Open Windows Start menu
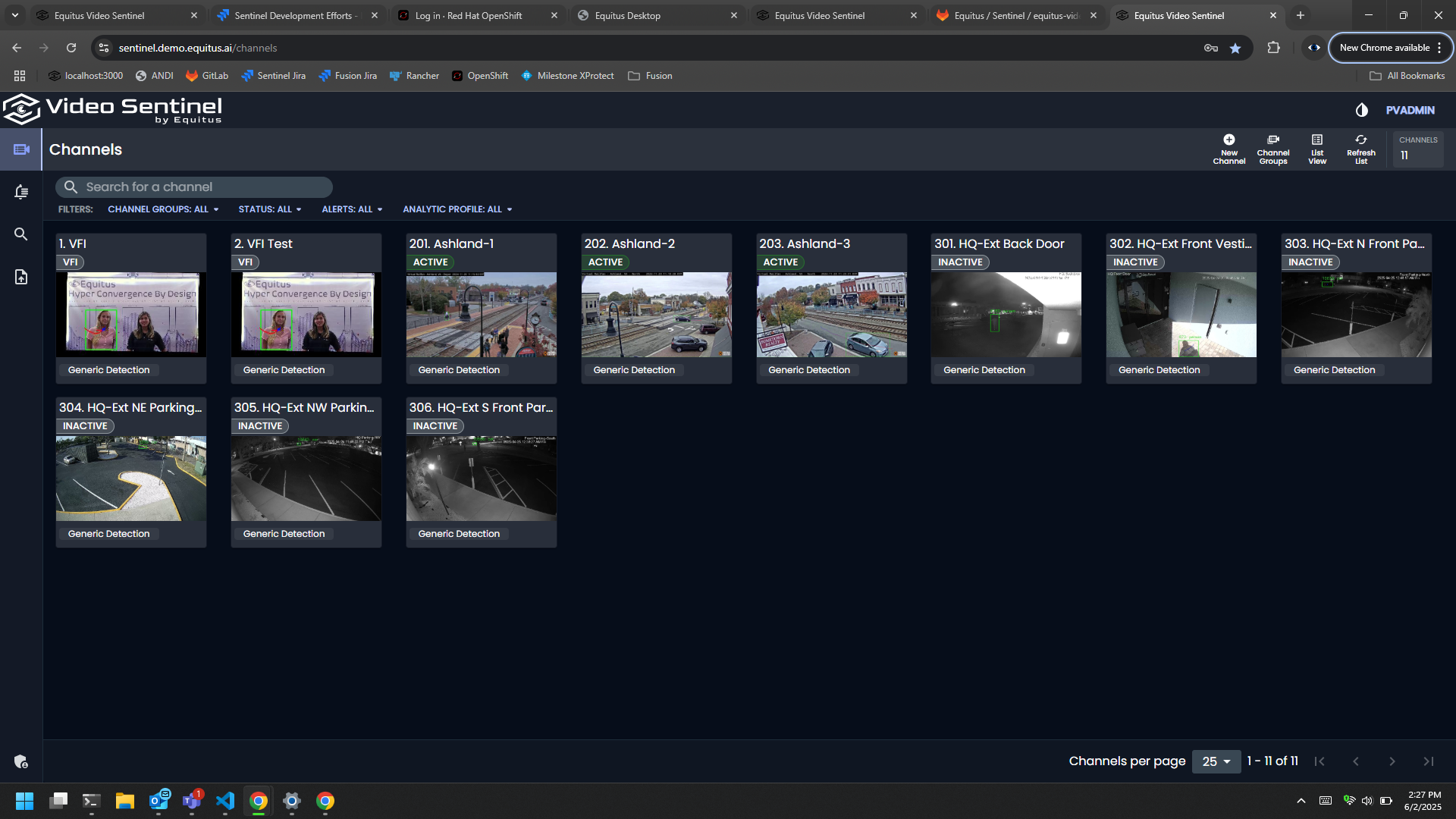This screenshot has width=1456, height=819. click(x=24, y=801)
